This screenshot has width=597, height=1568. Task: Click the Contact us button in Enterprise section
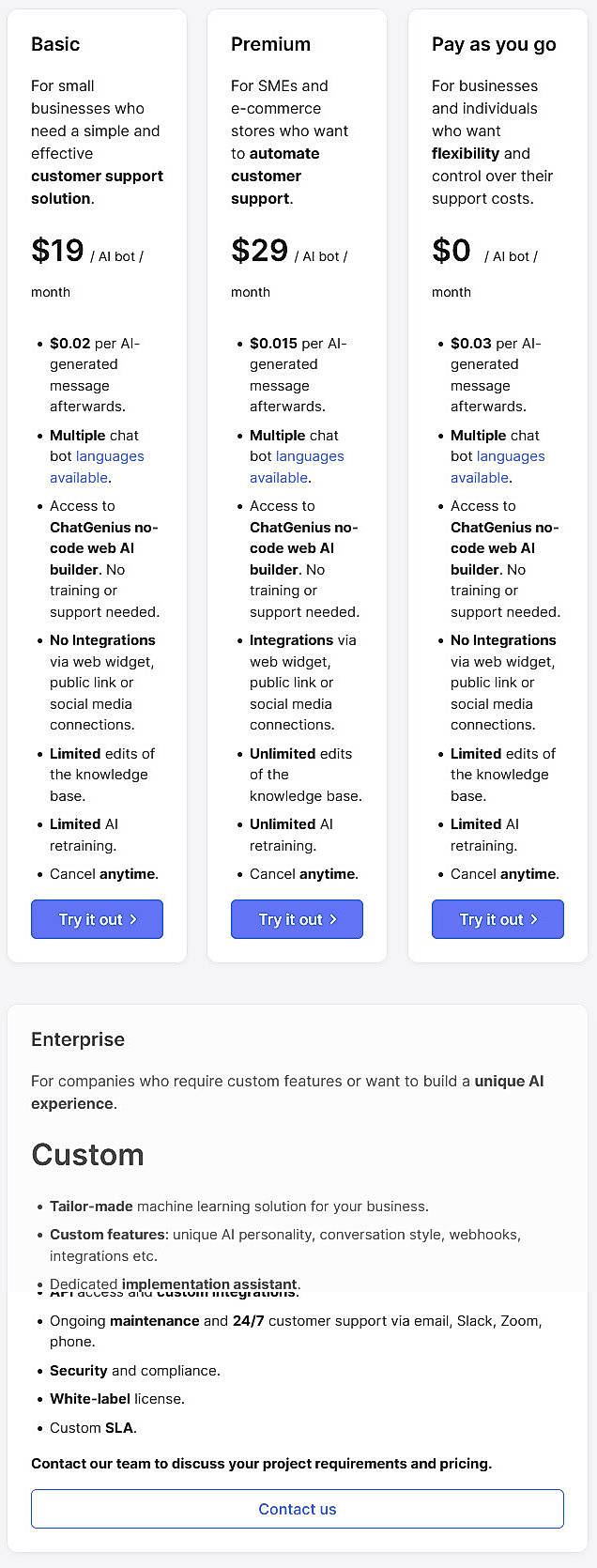pyautogui.click(x=298, y=1509)
